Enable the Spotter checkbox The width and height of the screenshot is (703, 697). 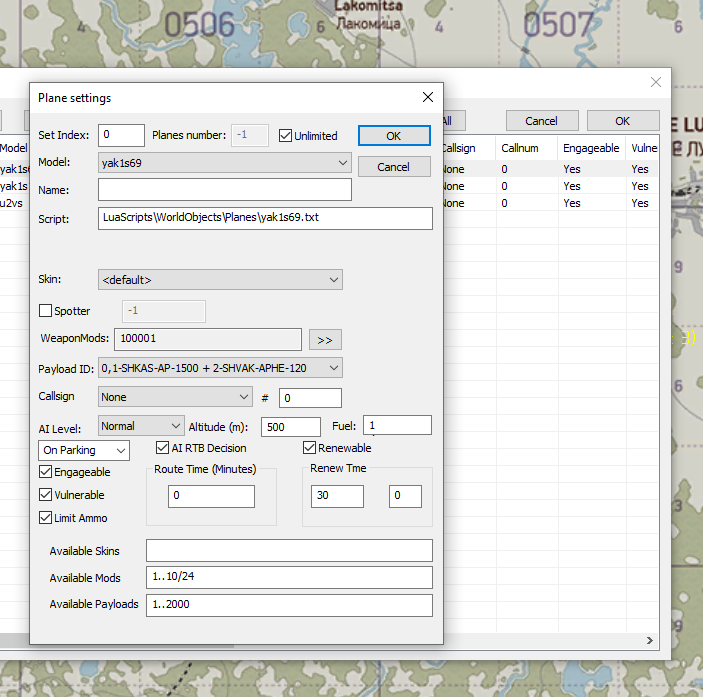point(46,311)
